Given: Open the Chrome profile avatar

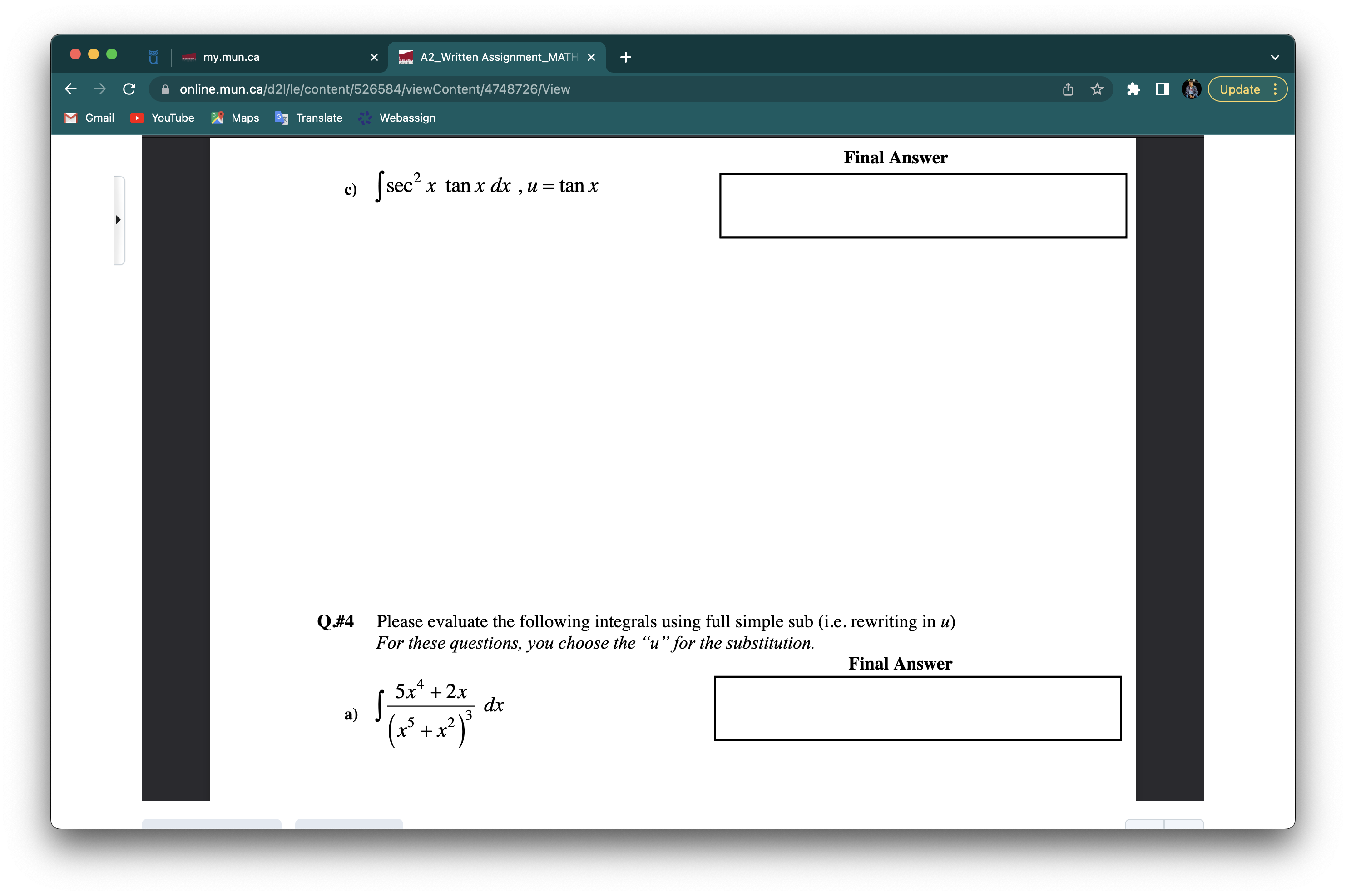Looking at the screenshot, I should [1191, 89].
